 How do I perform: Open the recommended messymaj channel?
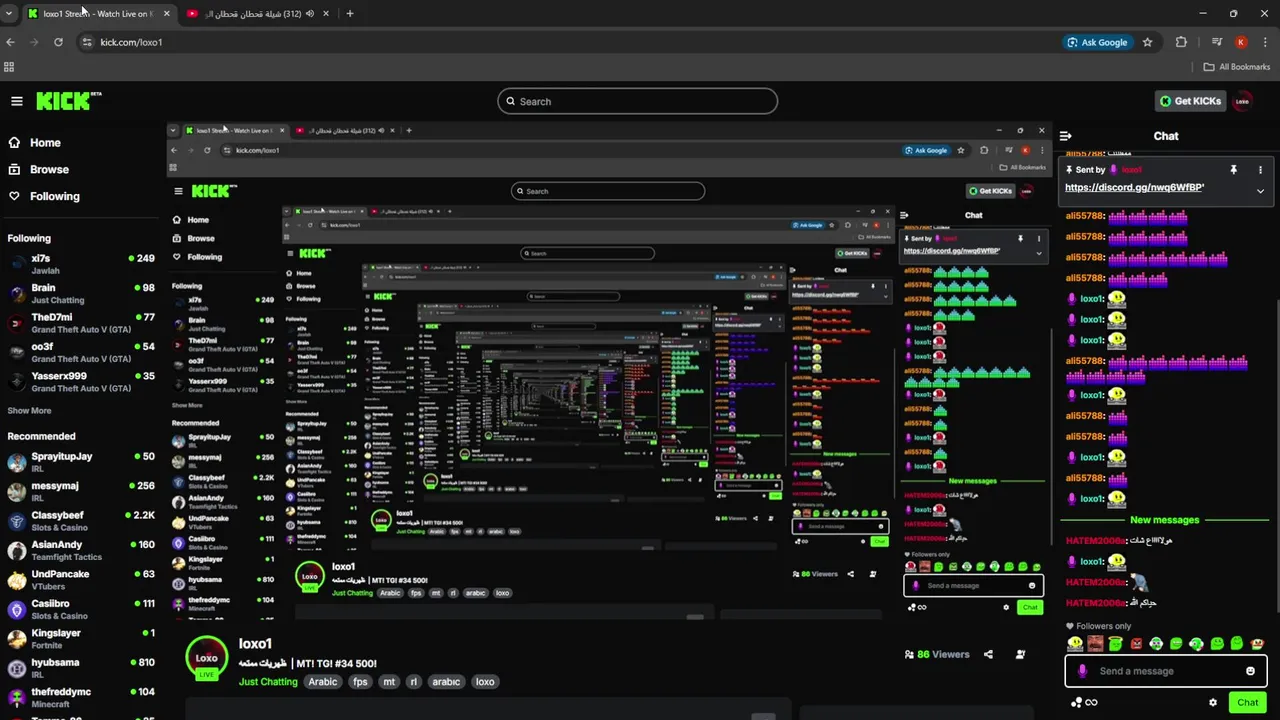coord(80,491)
